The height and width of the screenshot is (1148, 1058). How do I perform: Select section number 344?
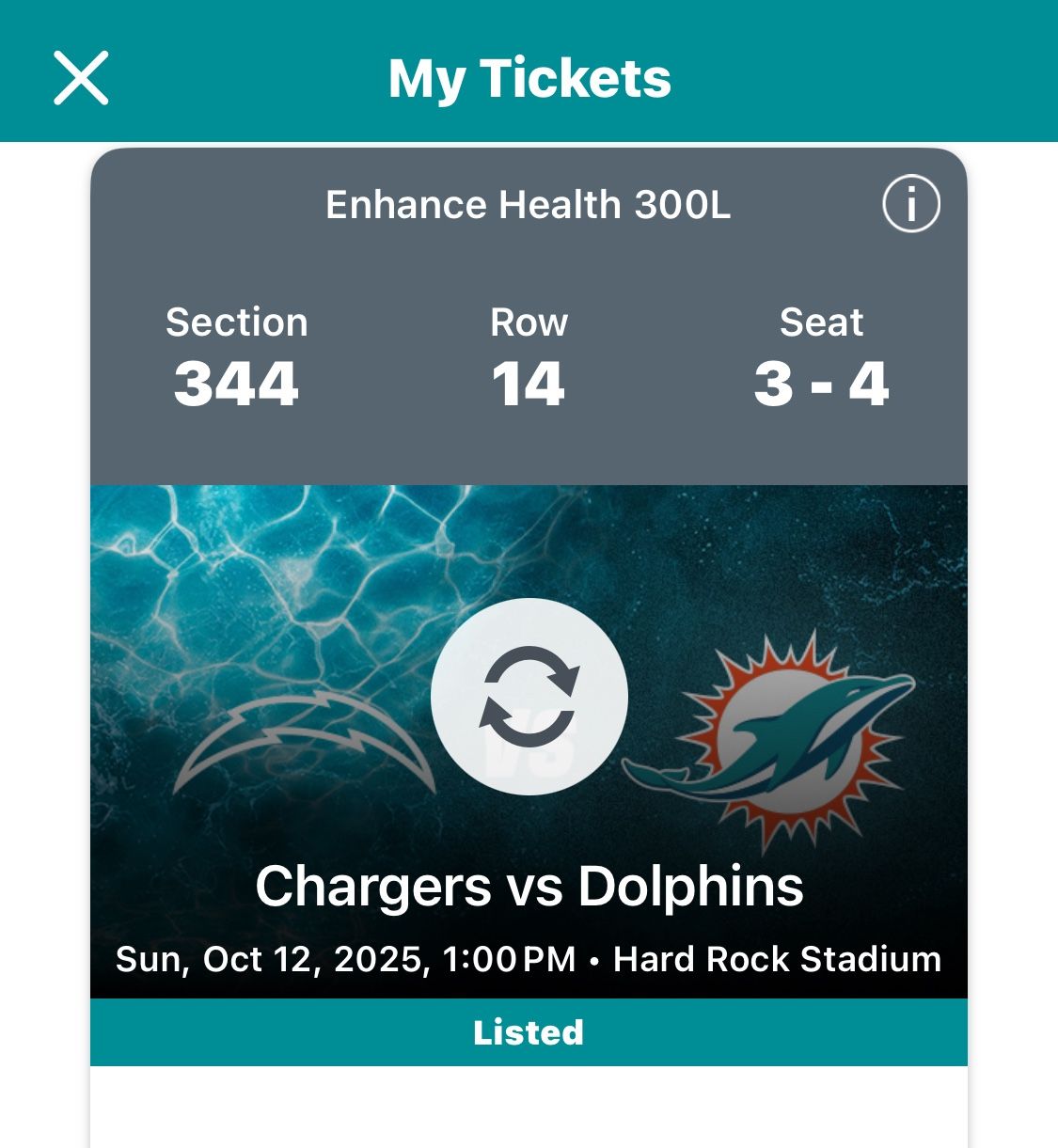[236, 384]
